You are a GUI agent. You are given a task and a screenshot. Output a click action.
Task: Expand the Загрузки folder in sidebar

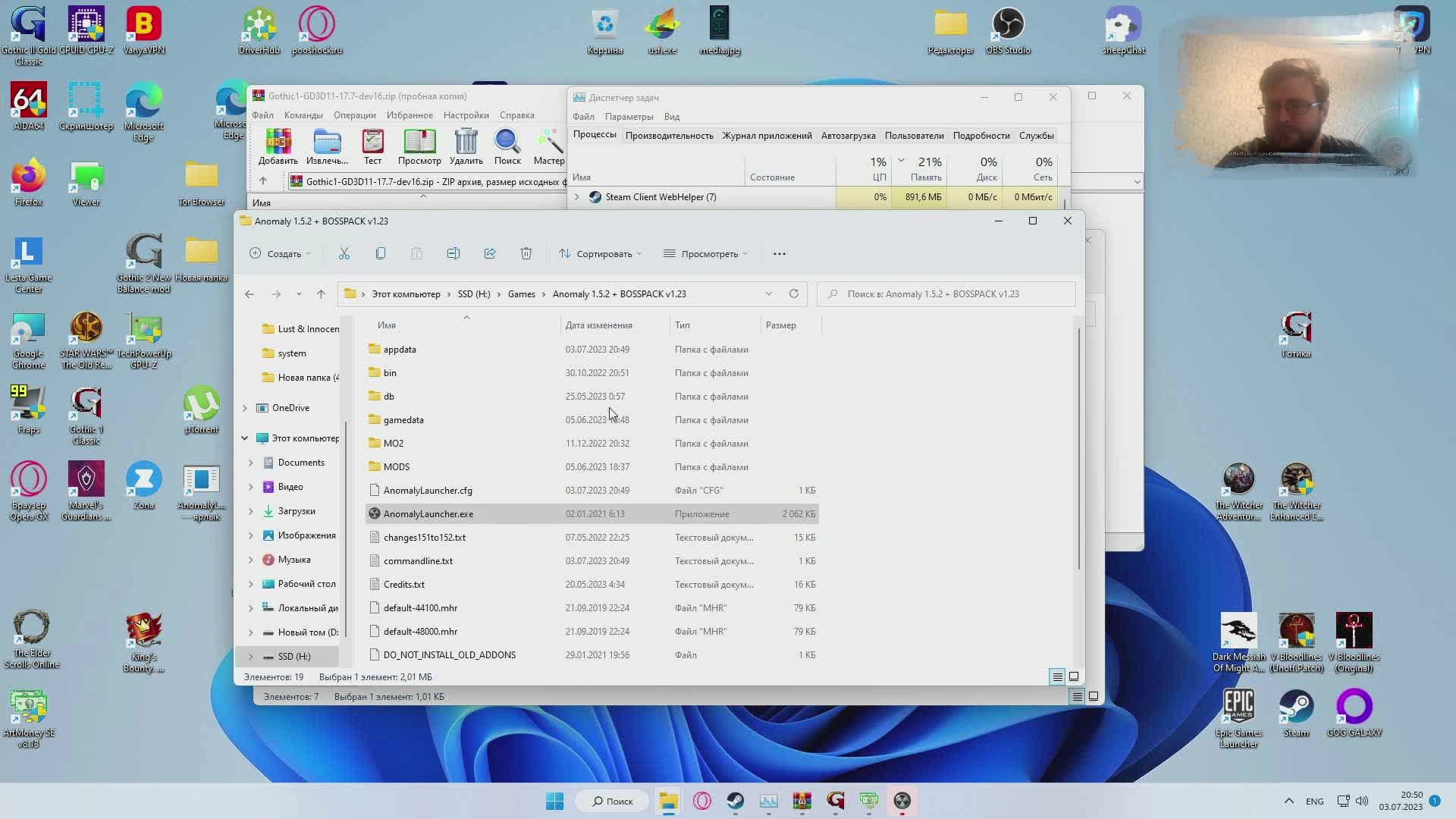(x=251, y=511)
